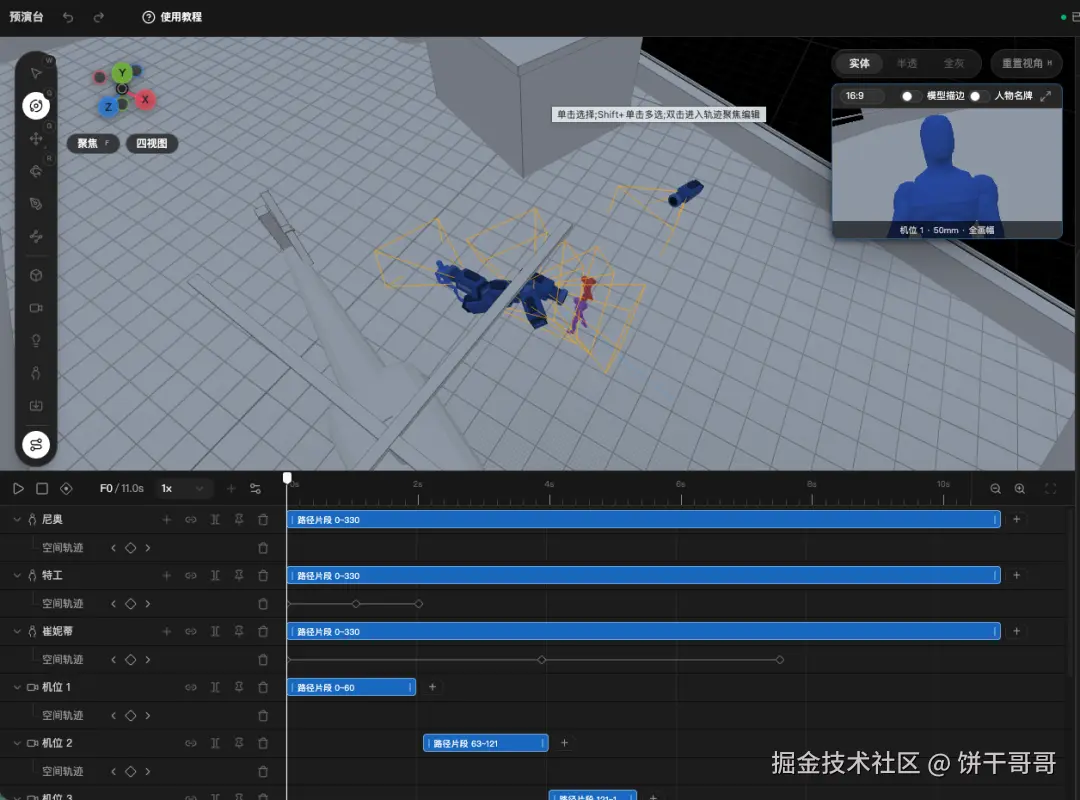Image resolution: width=1080 pixels, height=800 pixels.
Task: Switch to 实体 display mode
Action: click(859, 63)
